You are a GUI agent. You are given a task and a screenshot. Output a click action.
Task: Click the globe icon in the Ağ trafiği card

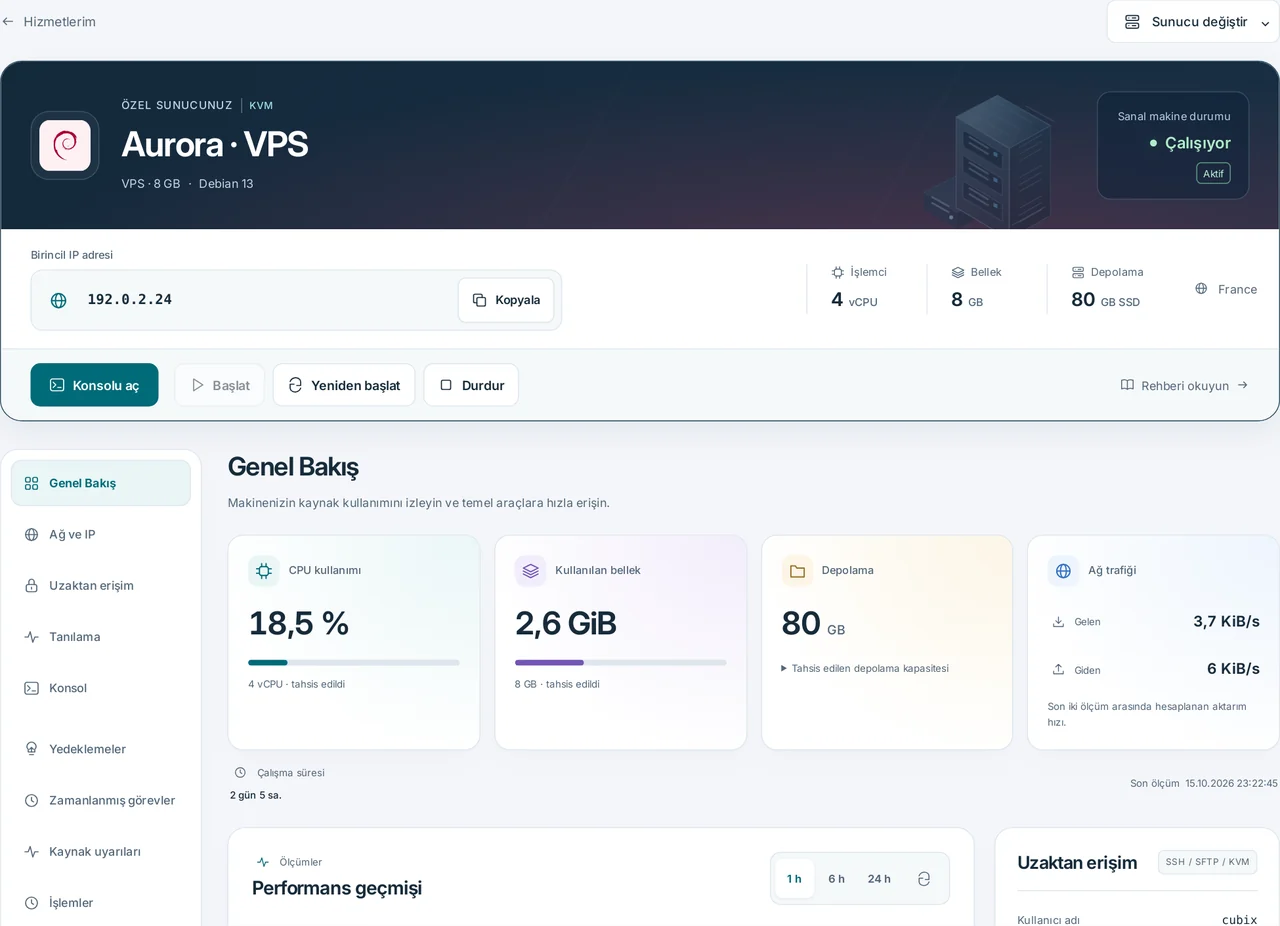coord(1063,571)
